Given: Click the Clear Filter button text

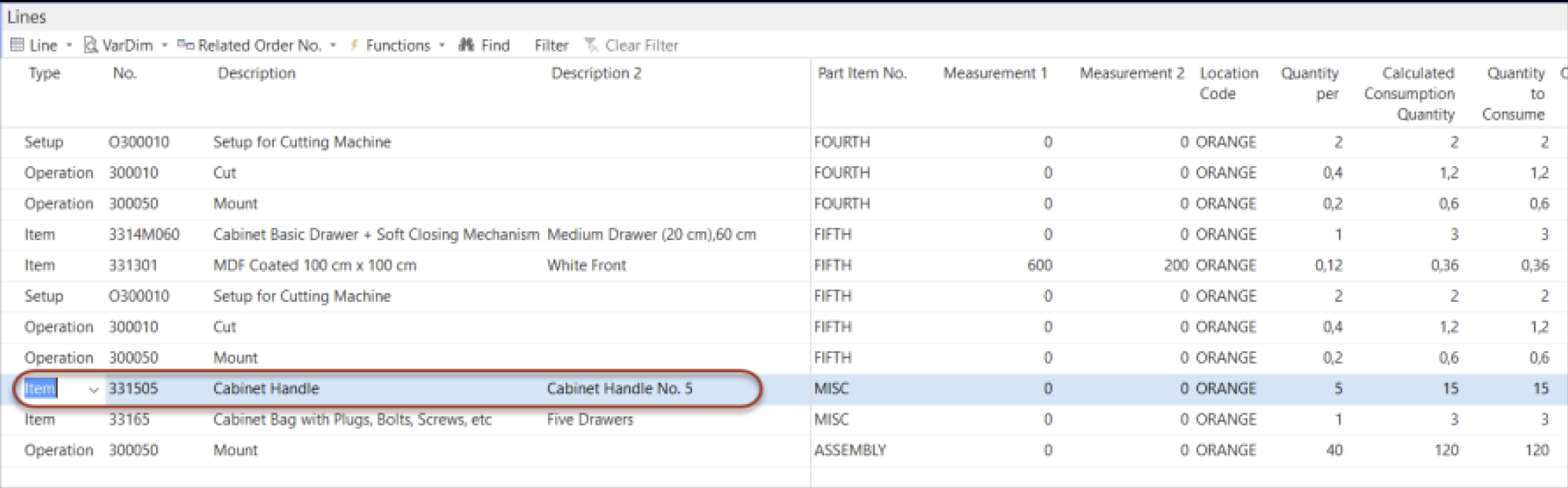Looking at the screenshot, I should 642,45.
